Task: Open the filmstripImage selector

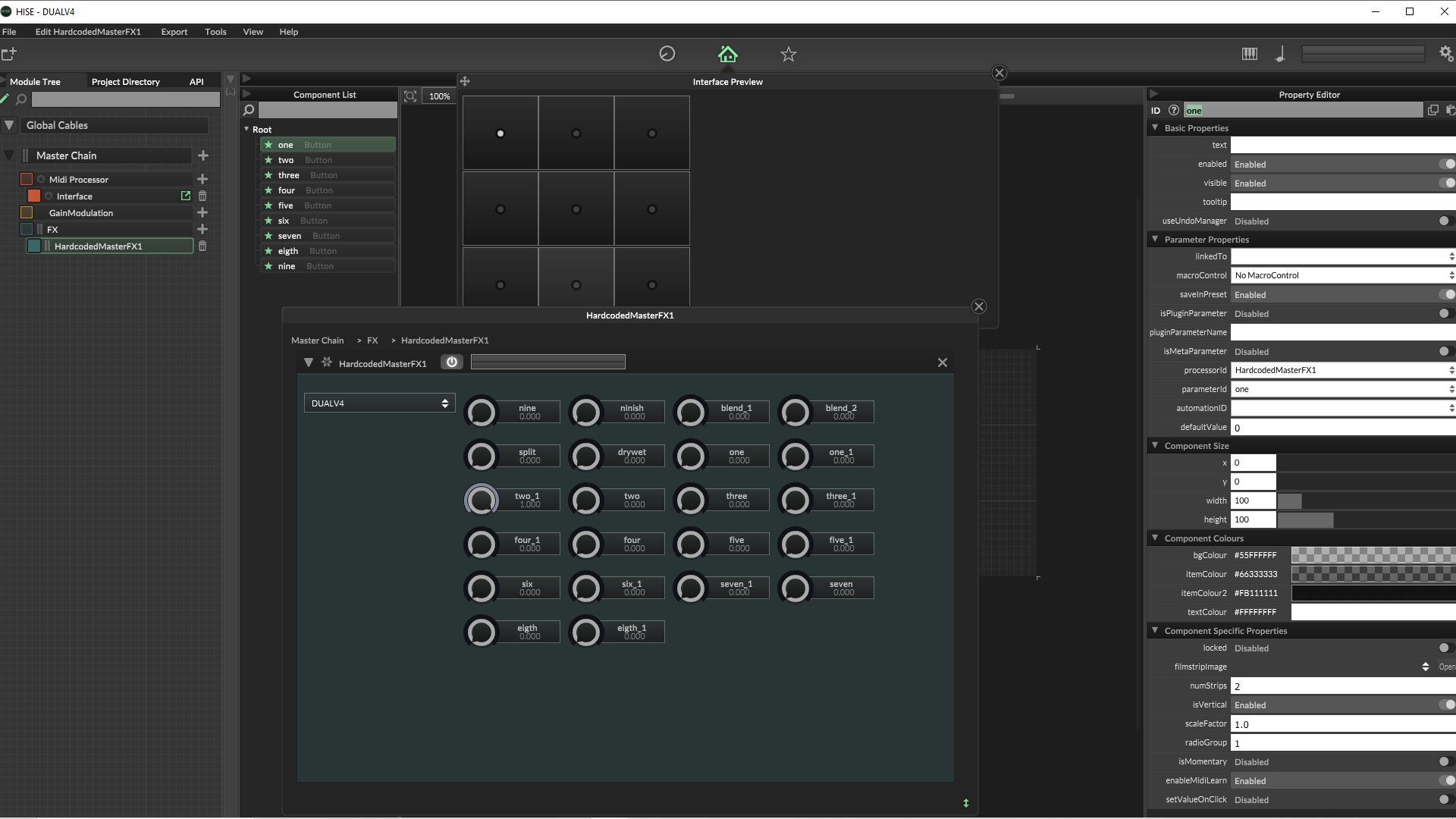Action: pos(1332,667)
